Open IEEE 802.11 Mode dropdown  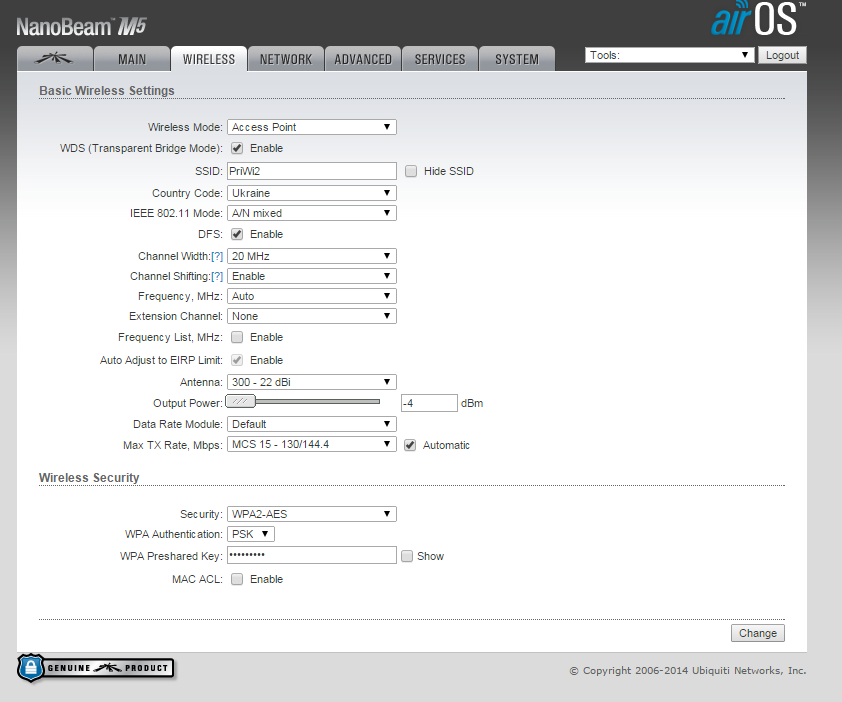[x=311, y=213]
